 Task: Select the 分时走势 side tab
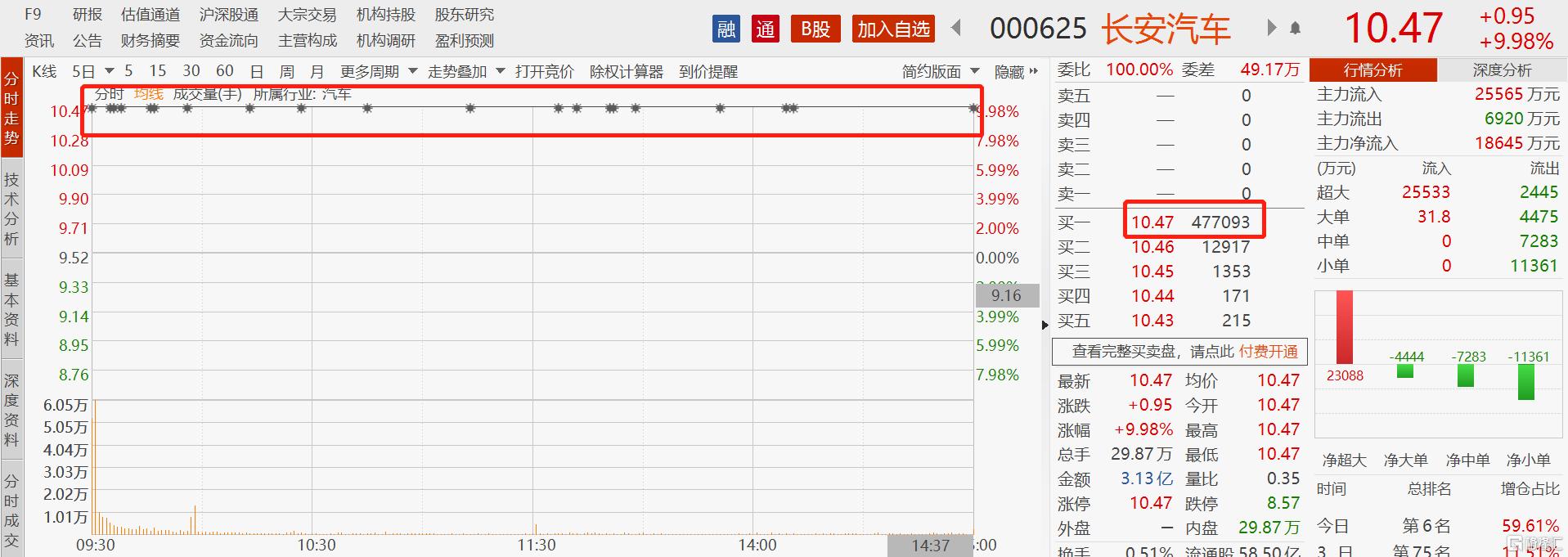(x=11, y=107)
